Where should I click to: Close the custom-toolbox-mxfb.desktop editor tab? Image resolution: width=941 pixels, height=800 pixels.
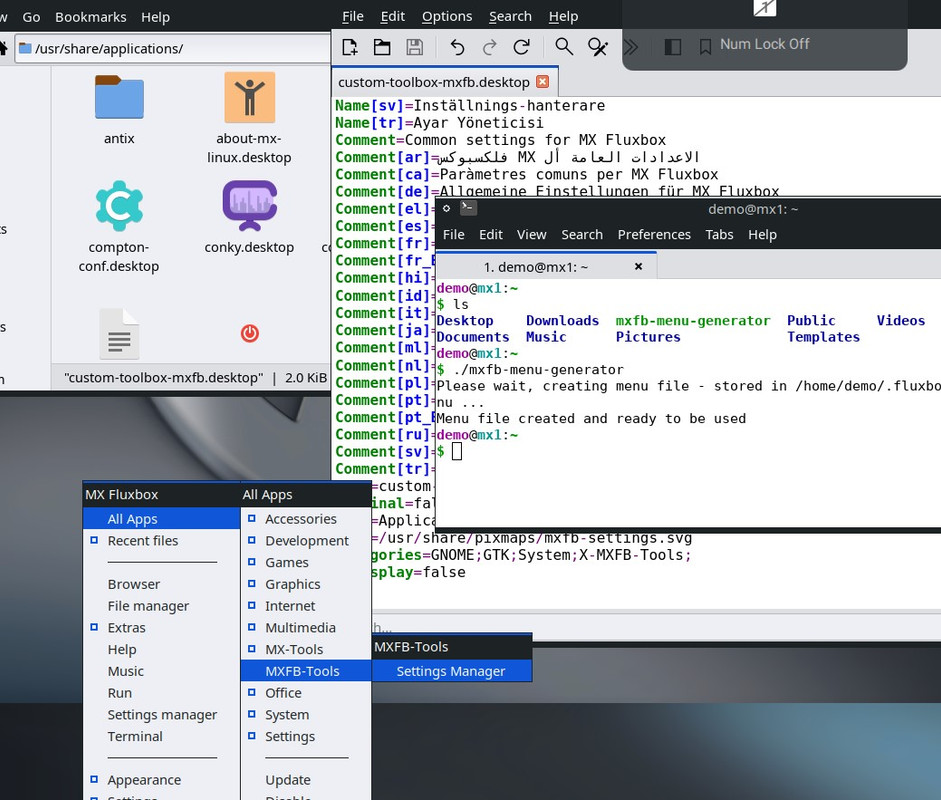point(543,82)
